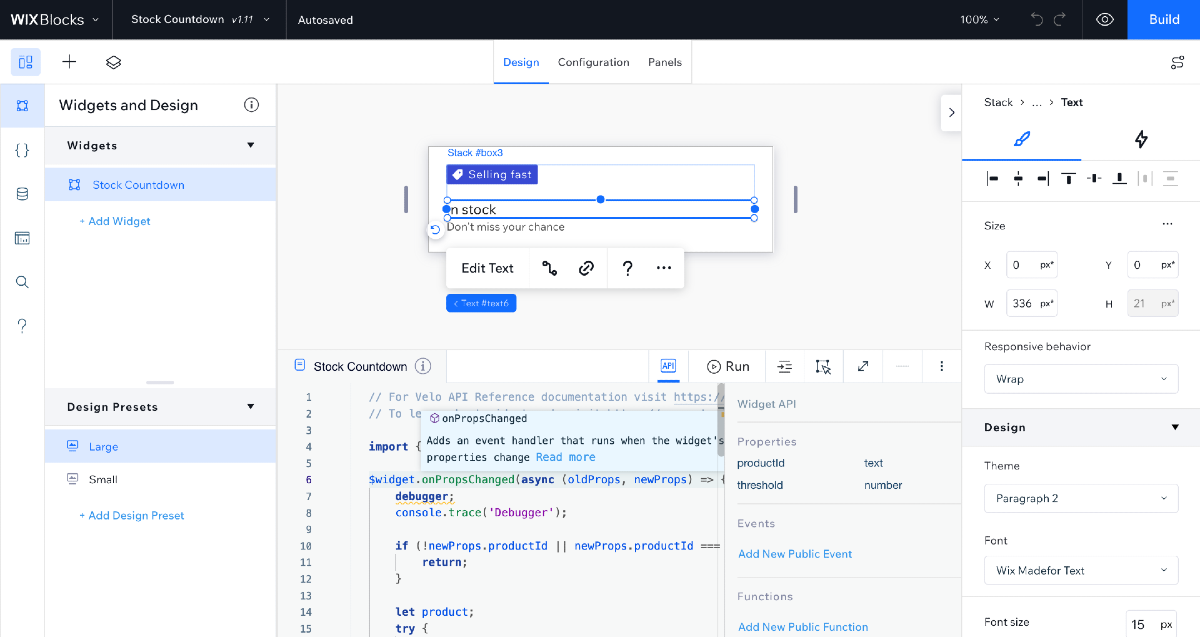Screen dimensions: 1200x637
Task: Collapse the Widgets section
Action: pyautogui.click(x=251, y=145)
